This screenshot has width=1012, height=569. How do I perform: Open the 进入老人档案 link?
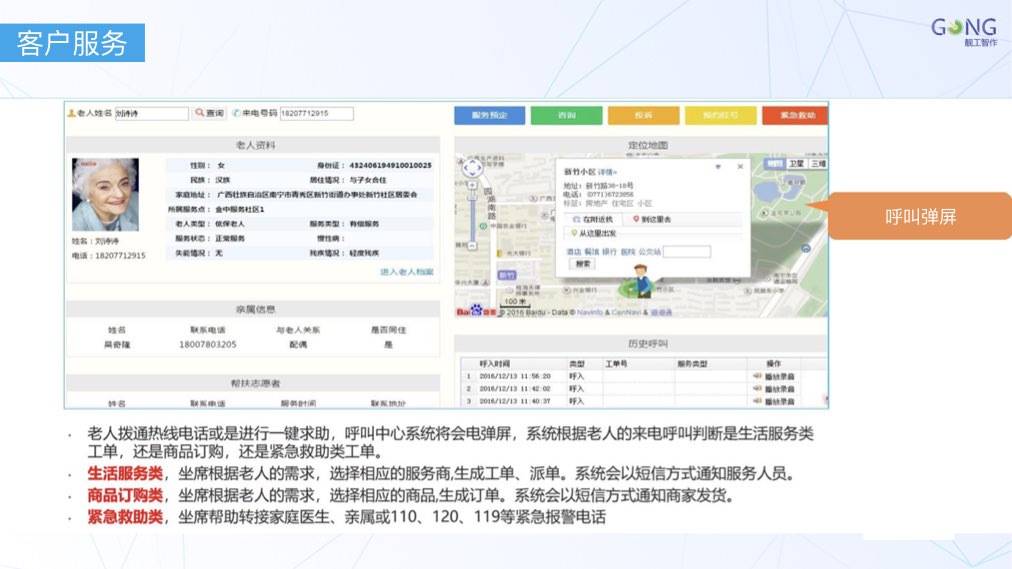click(407, 272)
